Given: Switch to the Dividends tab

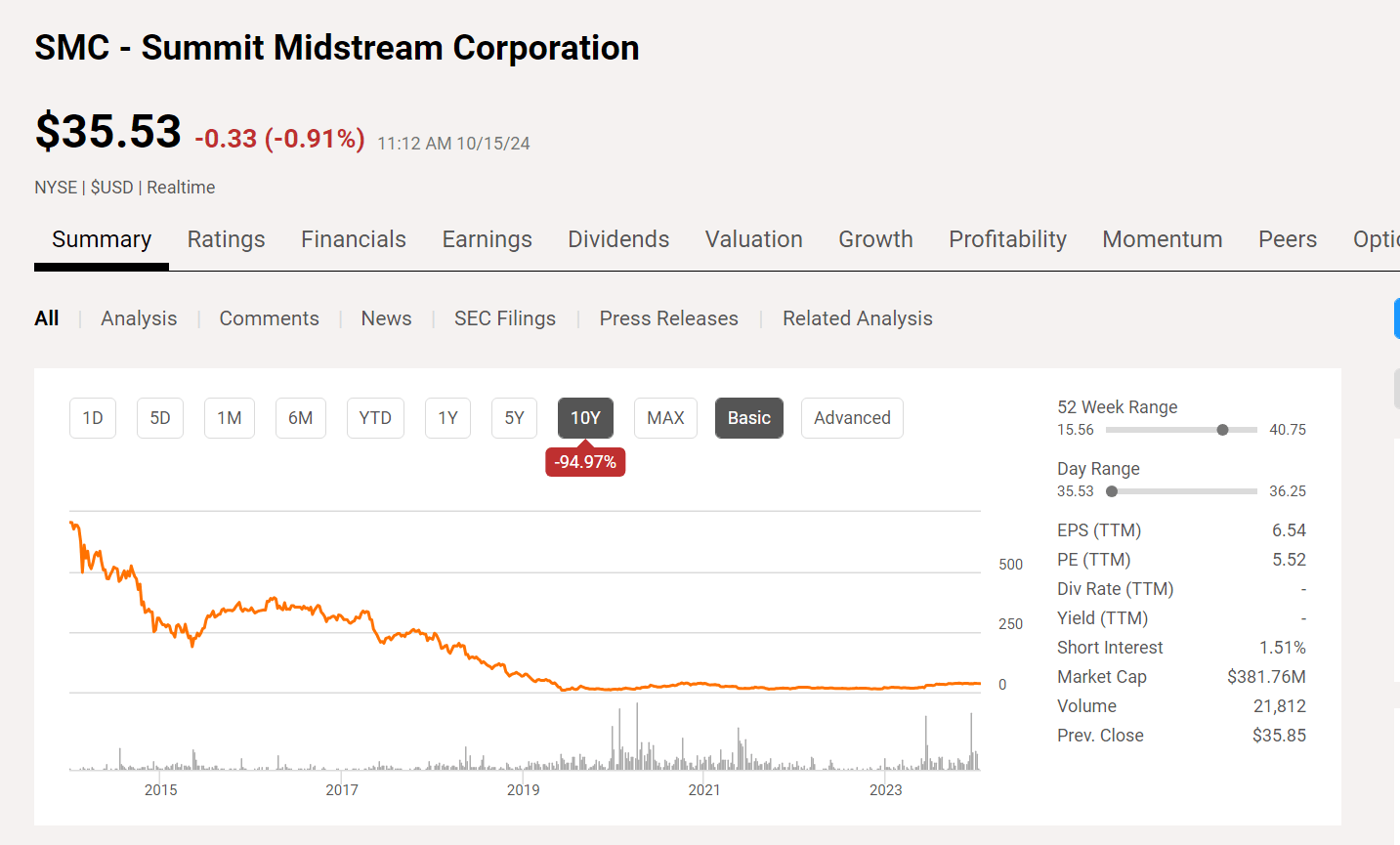Looking at the screenshot, I should coord(617,239).
